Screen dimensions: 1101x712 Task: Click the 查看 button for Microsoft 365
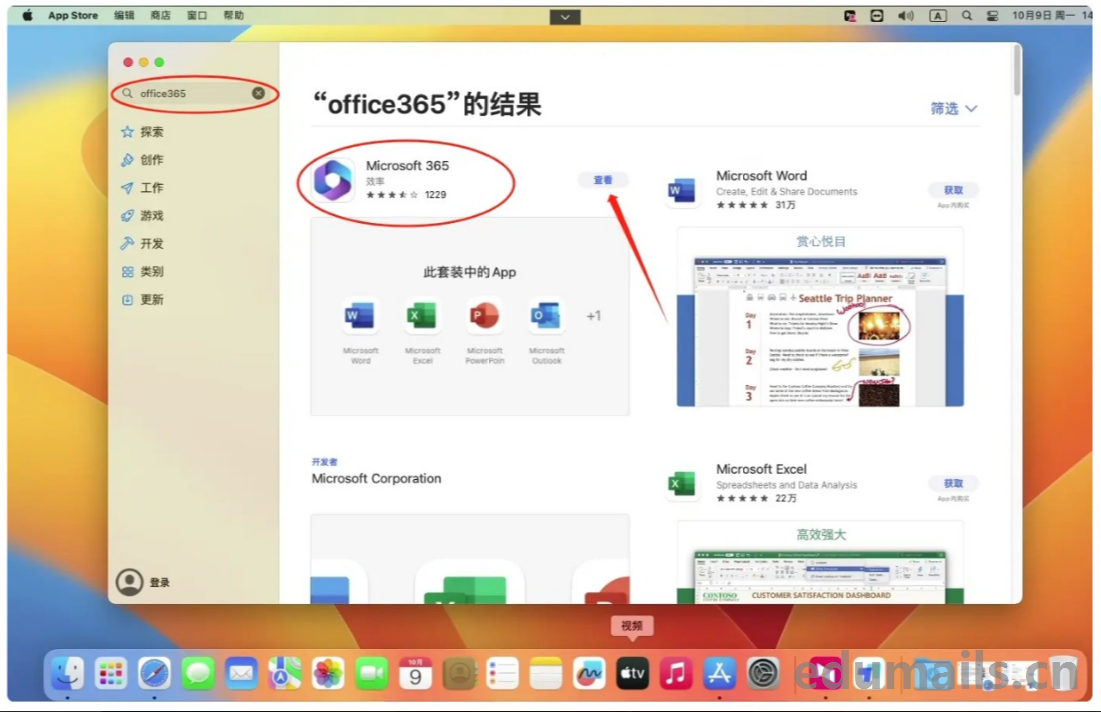[603, 180]
